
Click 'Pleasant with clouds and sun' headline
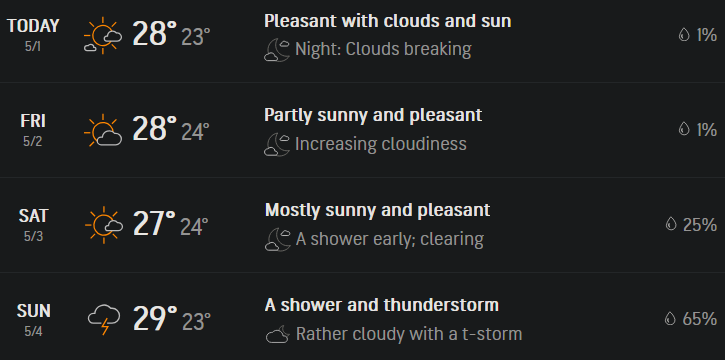[387, 21]
